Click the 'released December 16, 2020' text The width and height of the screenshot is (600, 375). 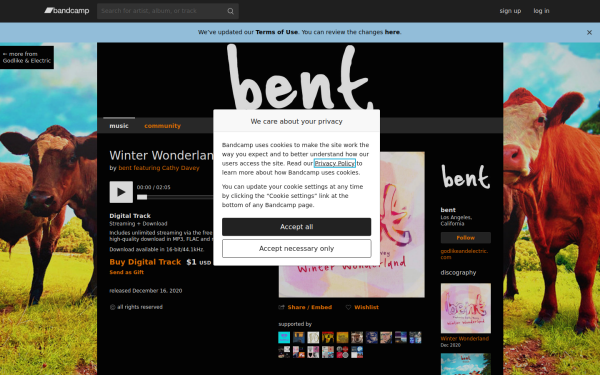click(x=146, y=291)
